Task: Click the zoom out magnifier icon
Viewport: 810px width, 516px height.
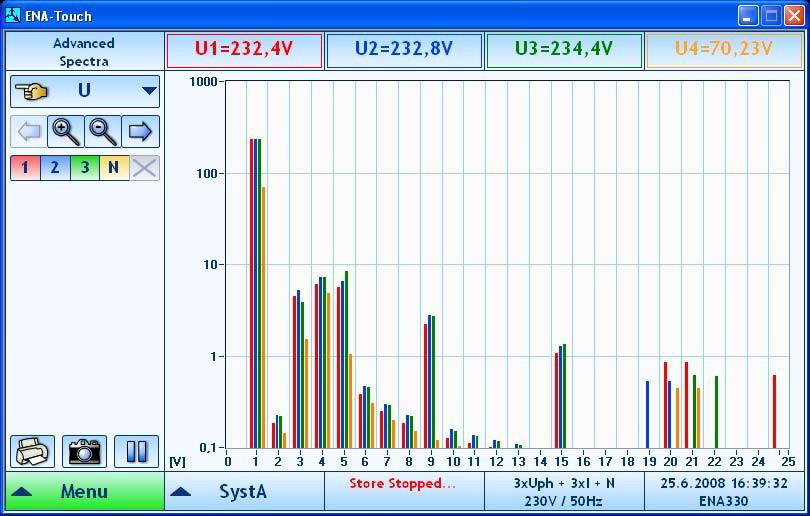Action: click(x=103, y=131)
